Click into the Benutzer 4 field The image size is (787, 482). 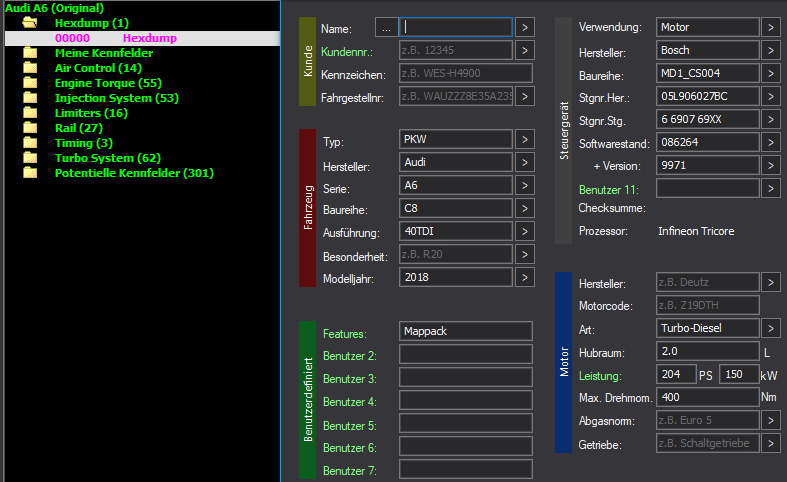(x=466, y=400)
